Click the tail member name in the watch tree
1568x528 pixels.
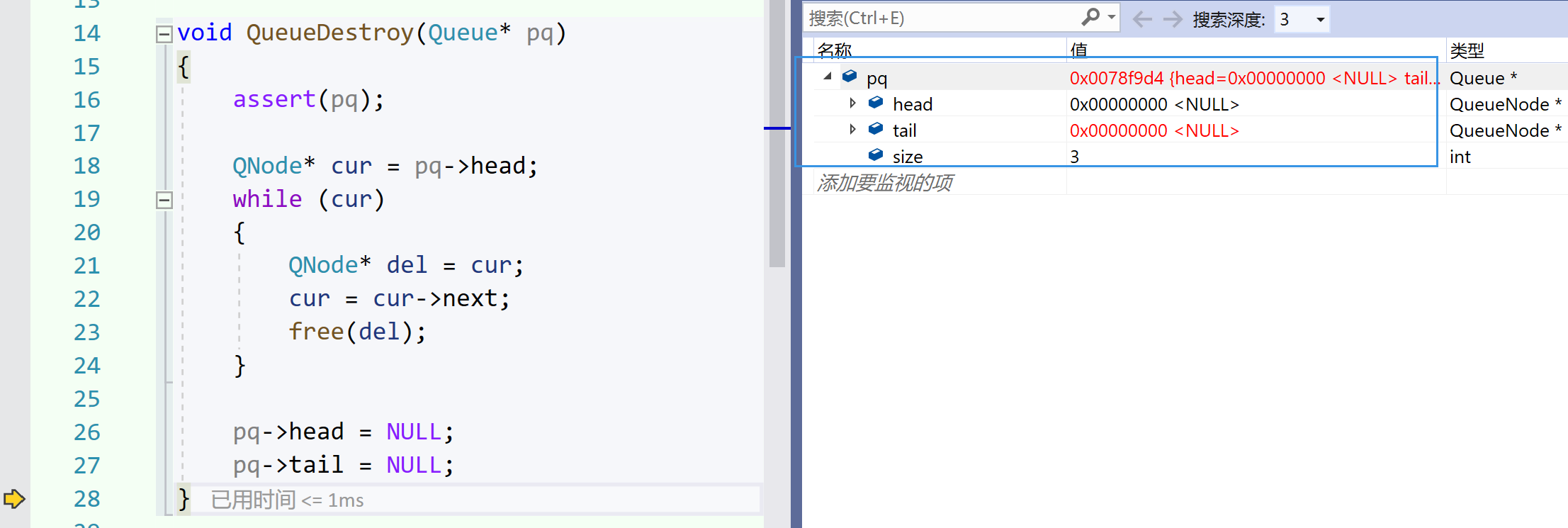pyautogui.click(x=904, y=130)
